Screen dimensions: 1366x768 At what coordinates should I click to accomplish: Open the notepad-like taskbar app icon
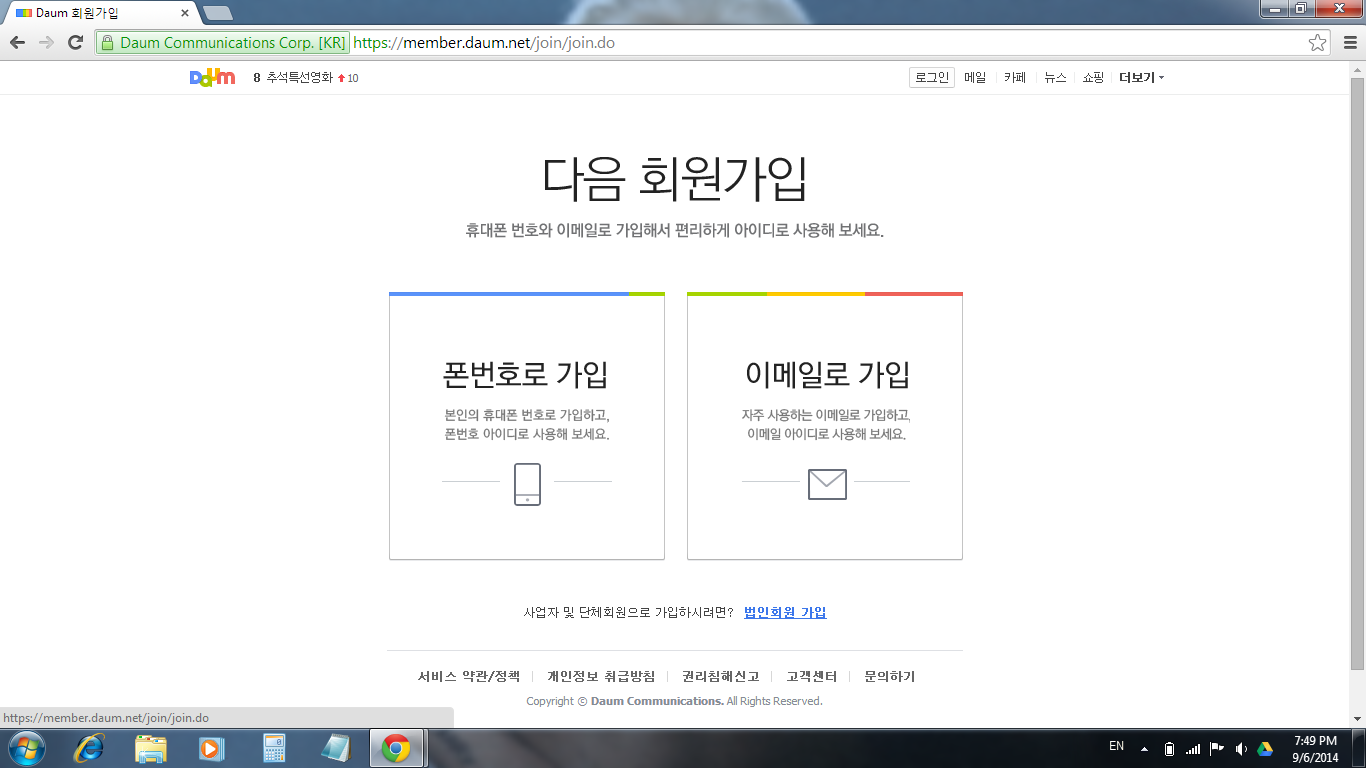click(335, 748)
